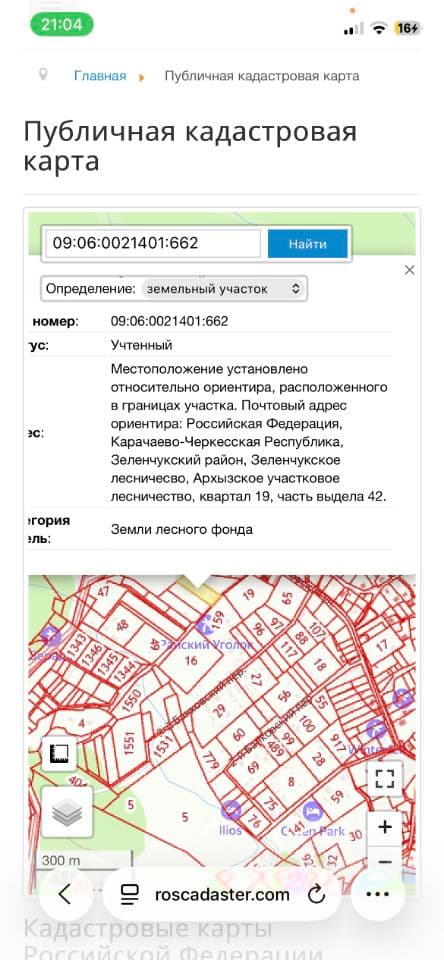444x960 pixels.
Task: Select parcel 27 on map
Action: click(x=256, y=681)
